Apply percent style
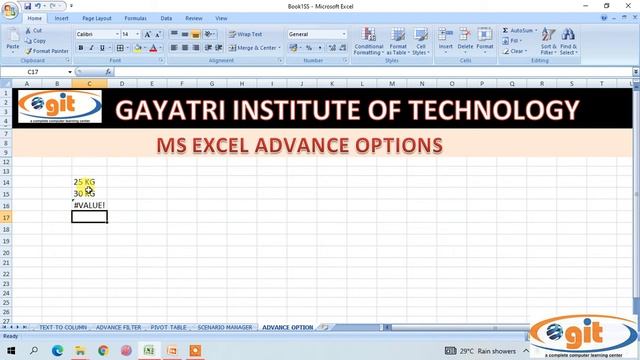 point(309,48)
